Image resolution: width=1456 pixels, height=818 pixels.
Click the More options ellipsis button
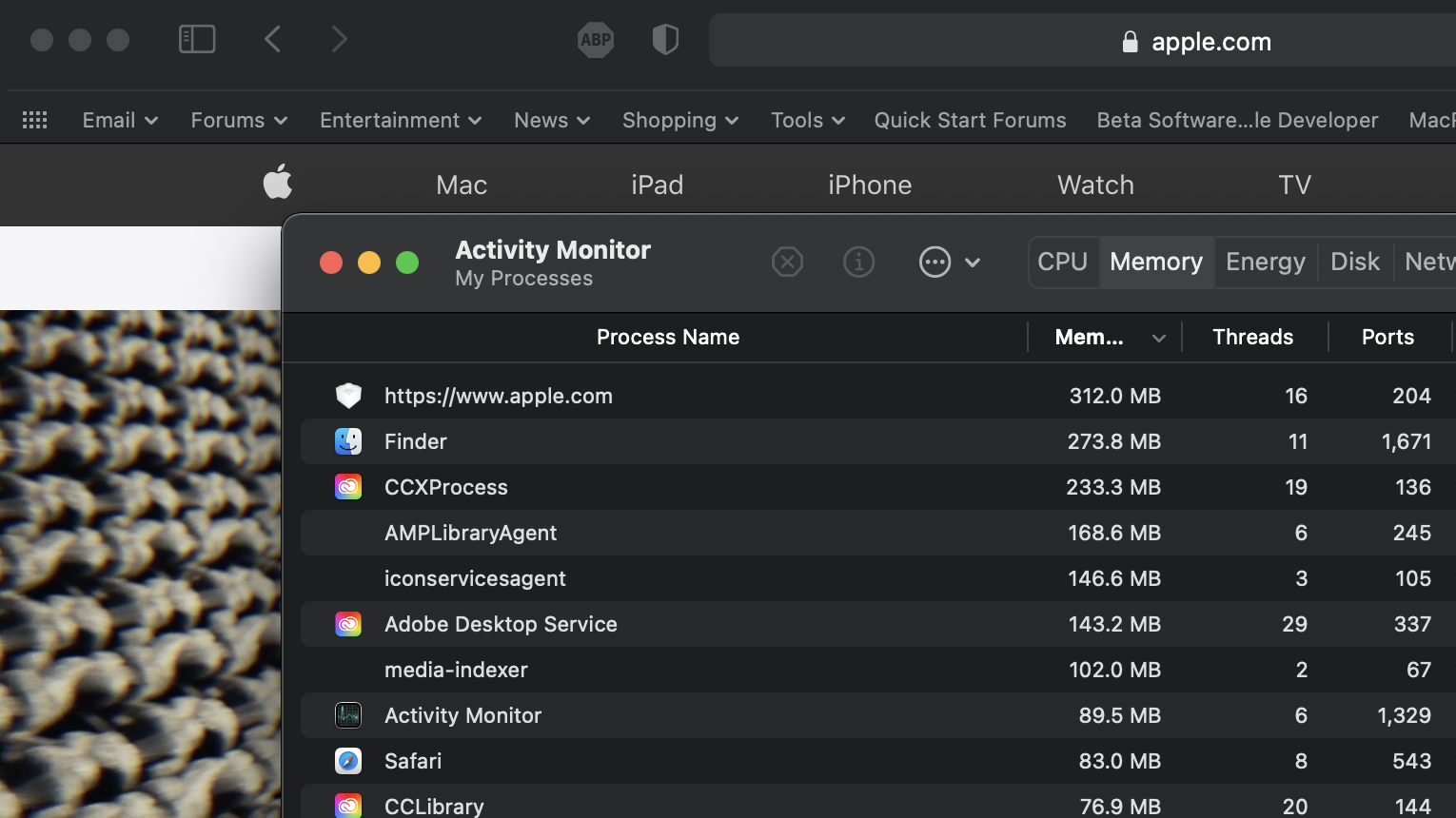(935, 262)
